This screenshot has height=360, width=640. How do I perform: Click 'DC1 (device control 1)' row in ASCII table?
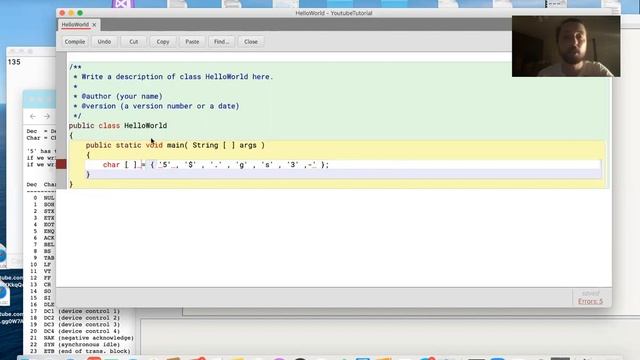tap(75, 311)
